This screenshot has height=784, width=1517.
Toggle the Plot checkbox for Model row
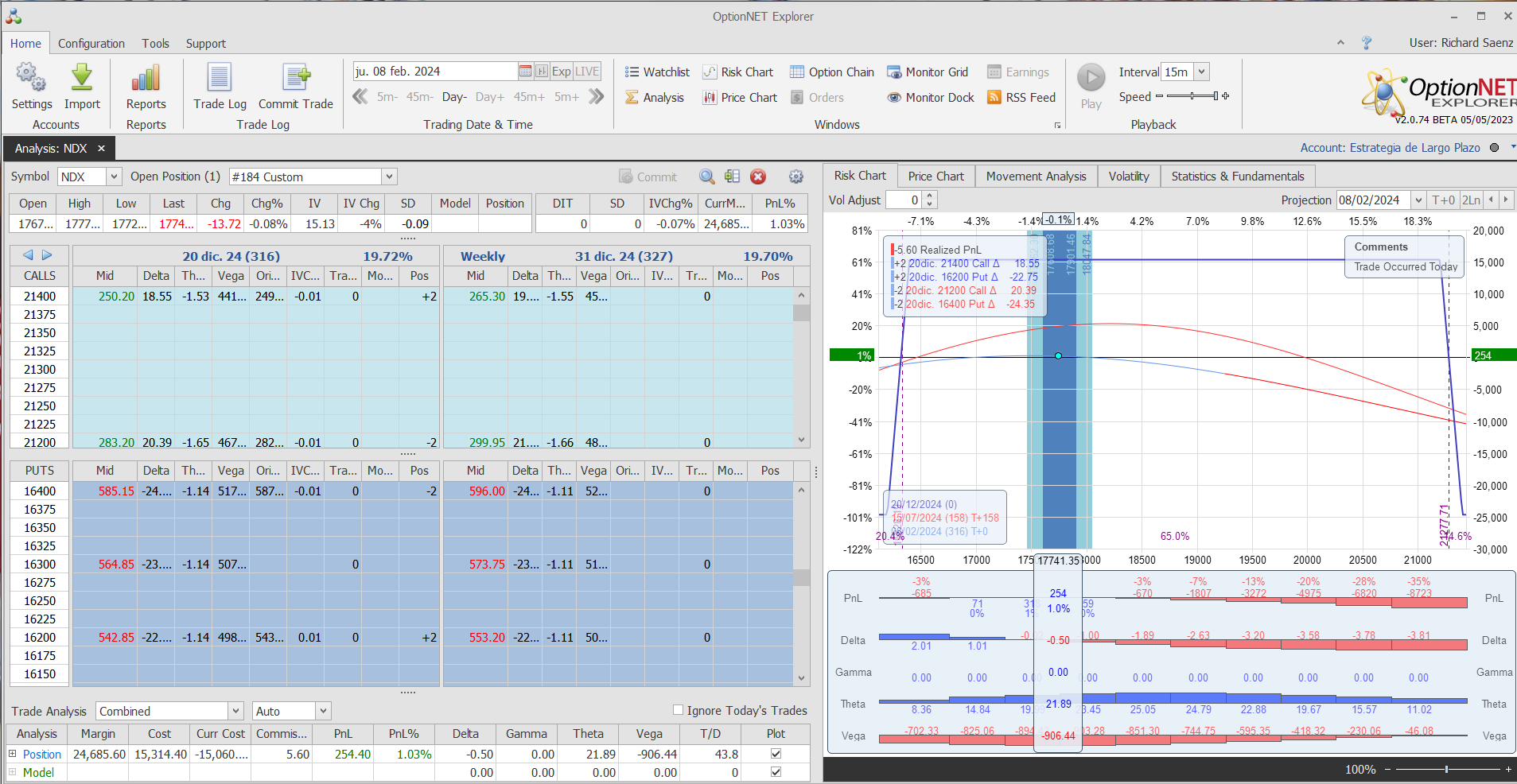pos(776,772)
